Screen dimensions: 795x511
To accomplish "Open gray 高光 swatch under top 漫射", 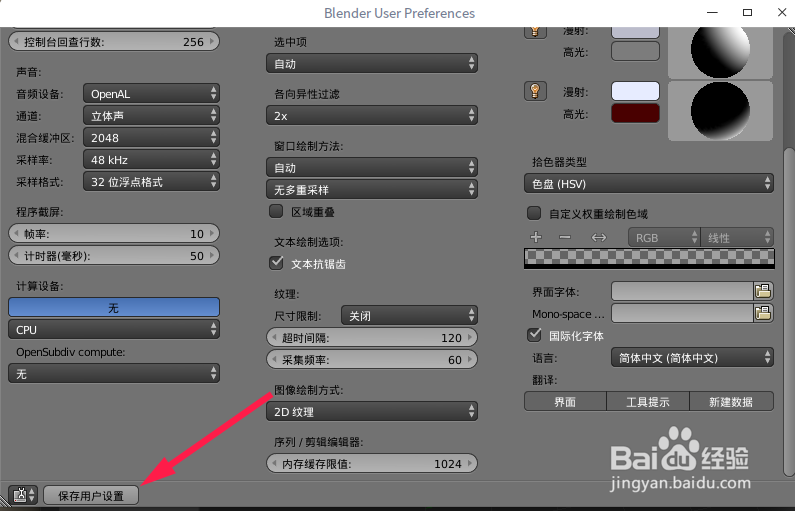I will point(635,51).
